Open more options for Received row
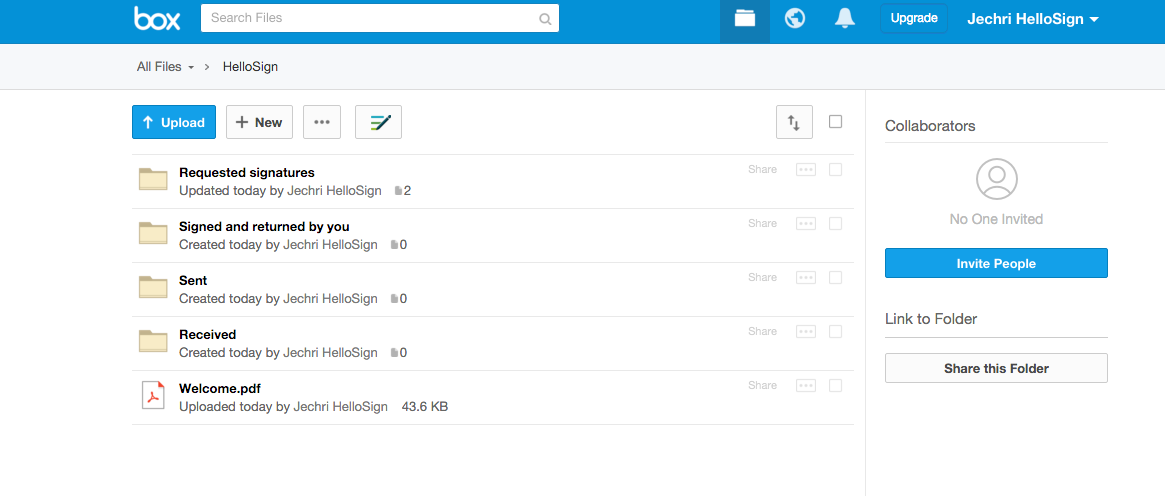Viewport: 1165px width, 496px height. (x=806, y=331)
